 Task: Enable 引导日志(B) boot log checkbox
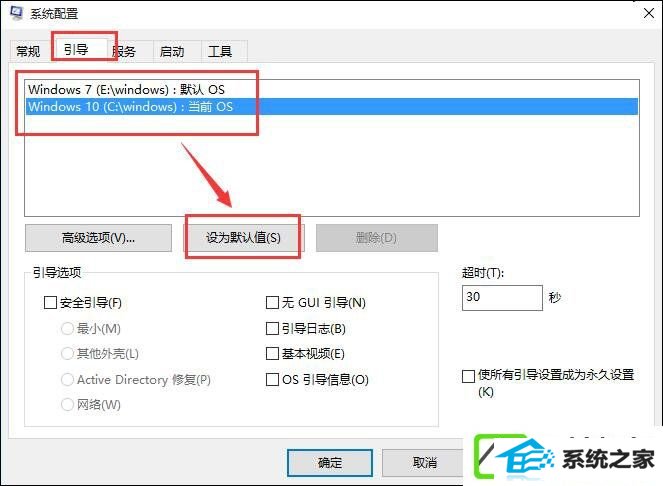pyautogui.click(x=272, y=328)
